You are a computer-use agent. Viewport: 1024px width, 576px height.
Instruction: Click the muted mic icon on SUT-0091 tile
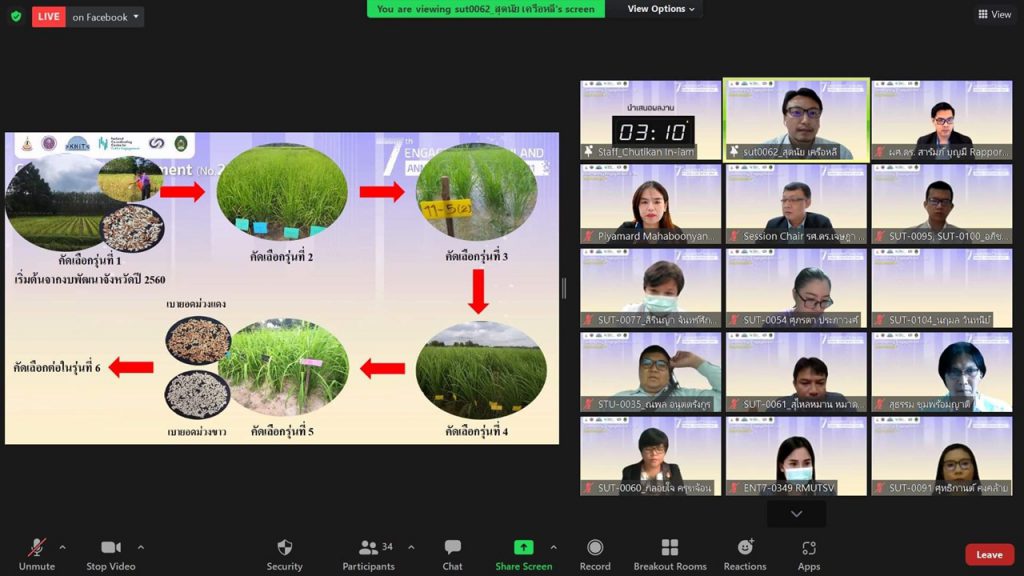(x=880, y=488)
